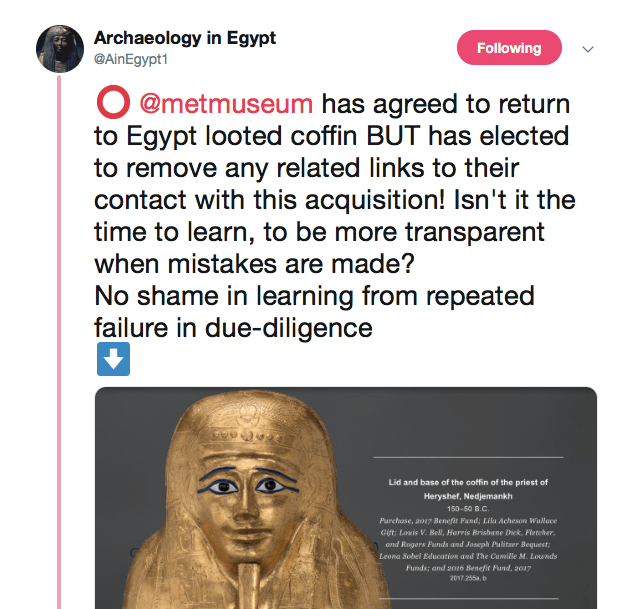This screenshot has height=609, width=634.
Task: Open the @metmuseum mention link
Action: tap(226, 104)
